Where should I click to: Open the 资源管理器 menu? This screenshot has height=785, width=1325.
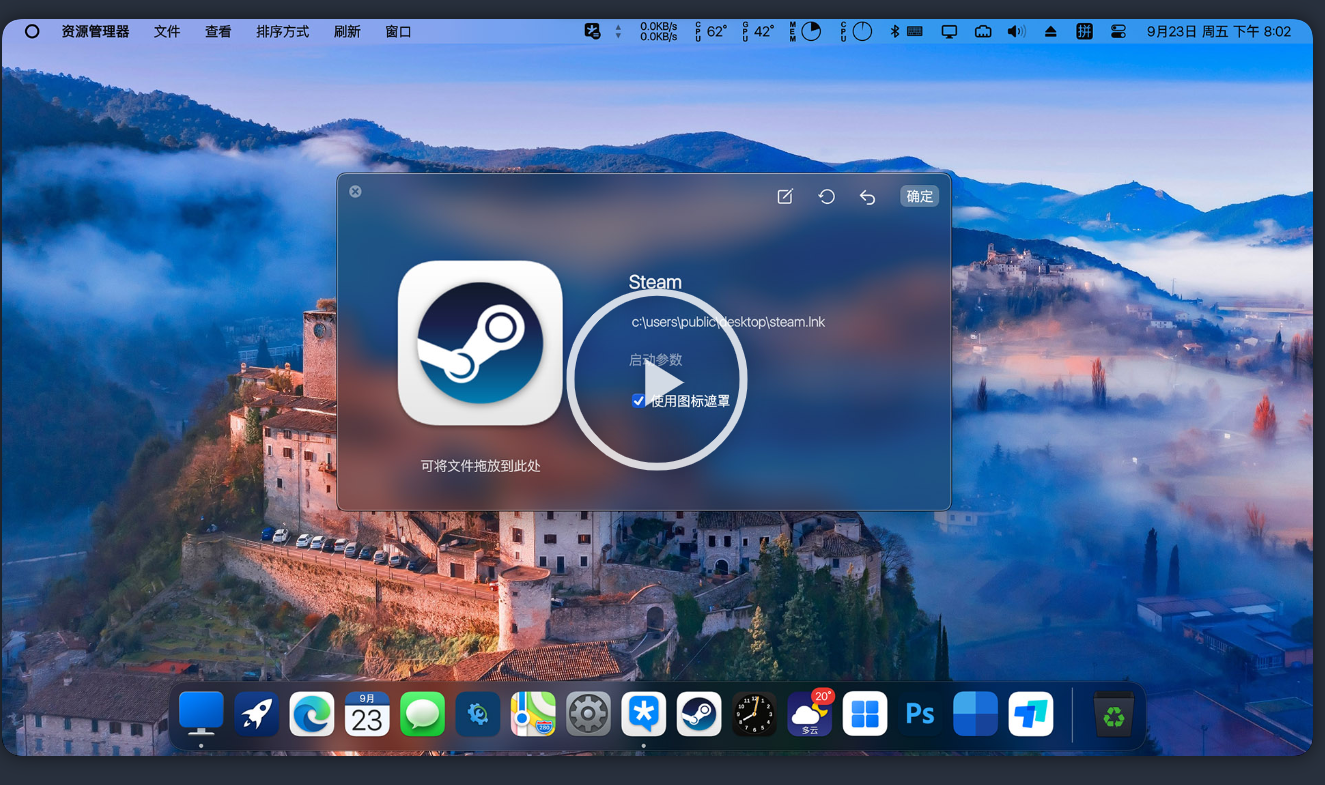95,32
